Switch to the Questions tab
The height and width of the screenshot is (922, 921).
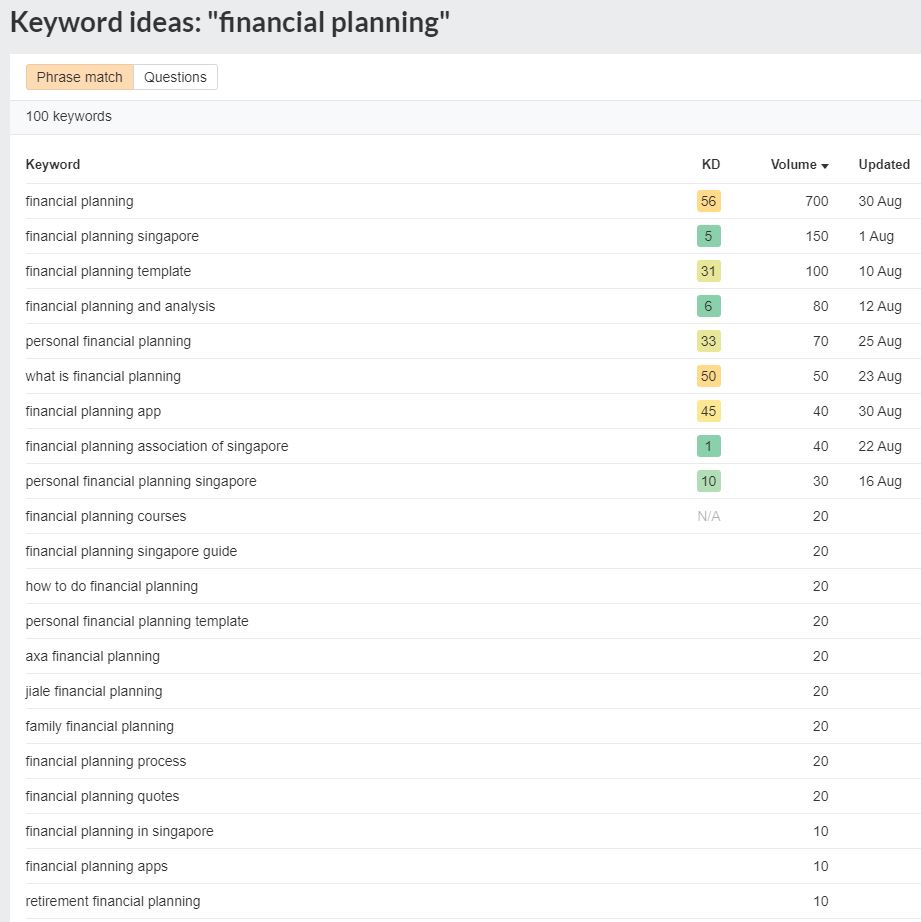click(175, 77)
